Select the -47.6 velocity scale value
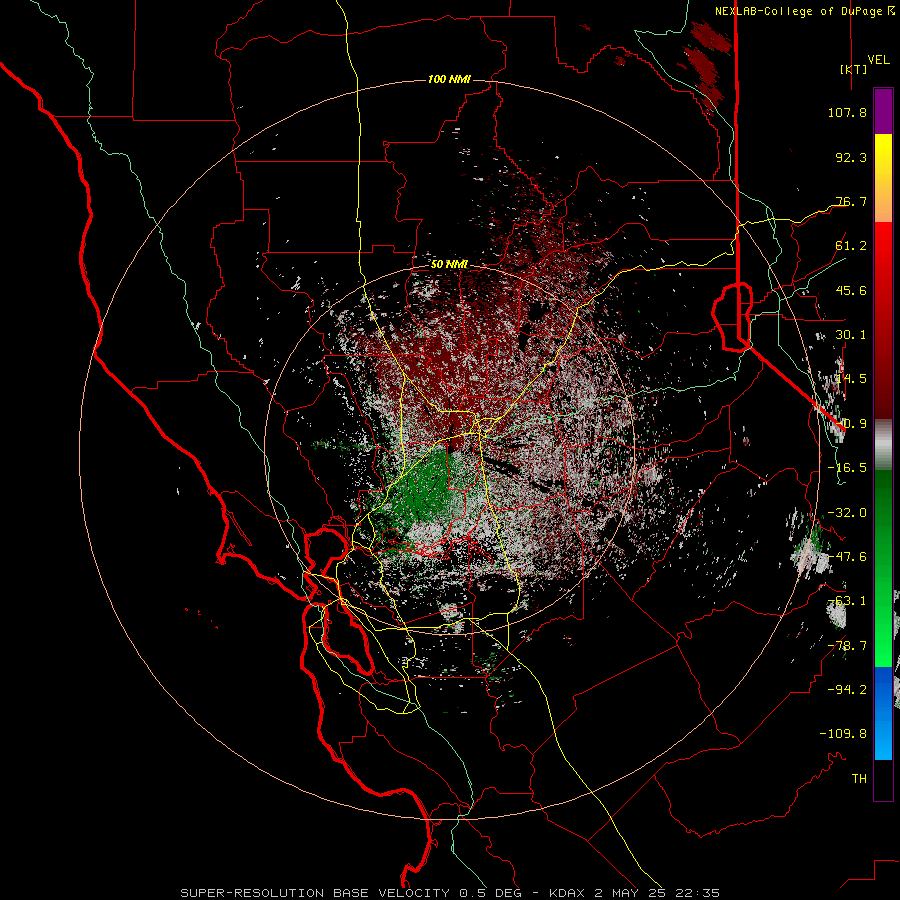 847,557
